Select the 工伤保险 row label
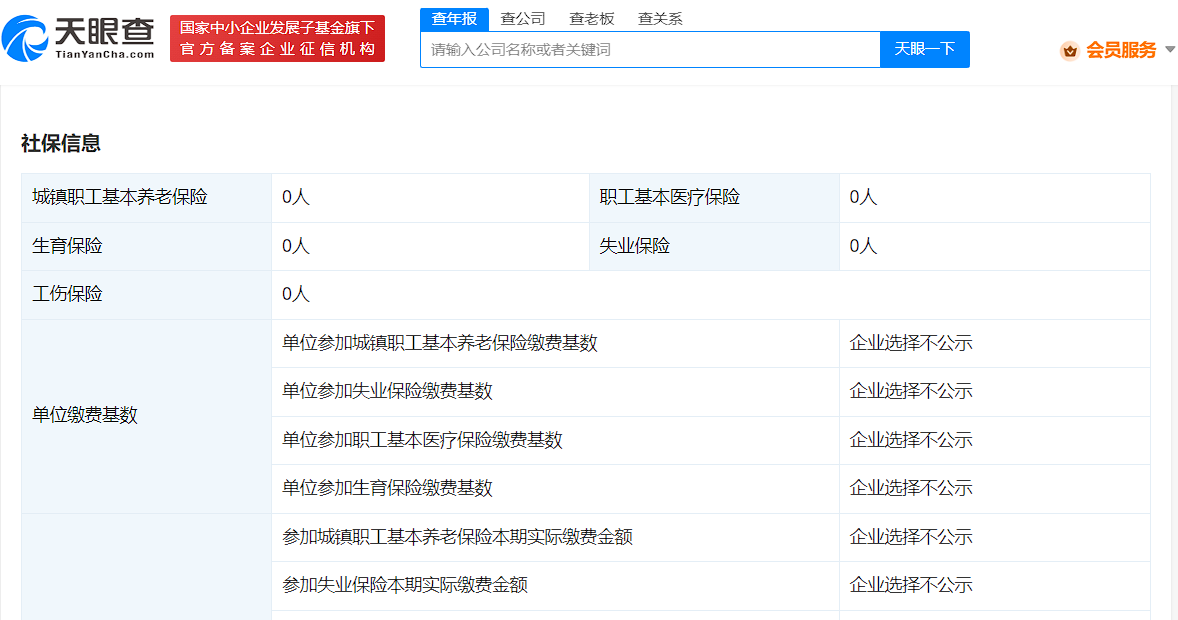The image size is (1178, 620). pos(67,295)
